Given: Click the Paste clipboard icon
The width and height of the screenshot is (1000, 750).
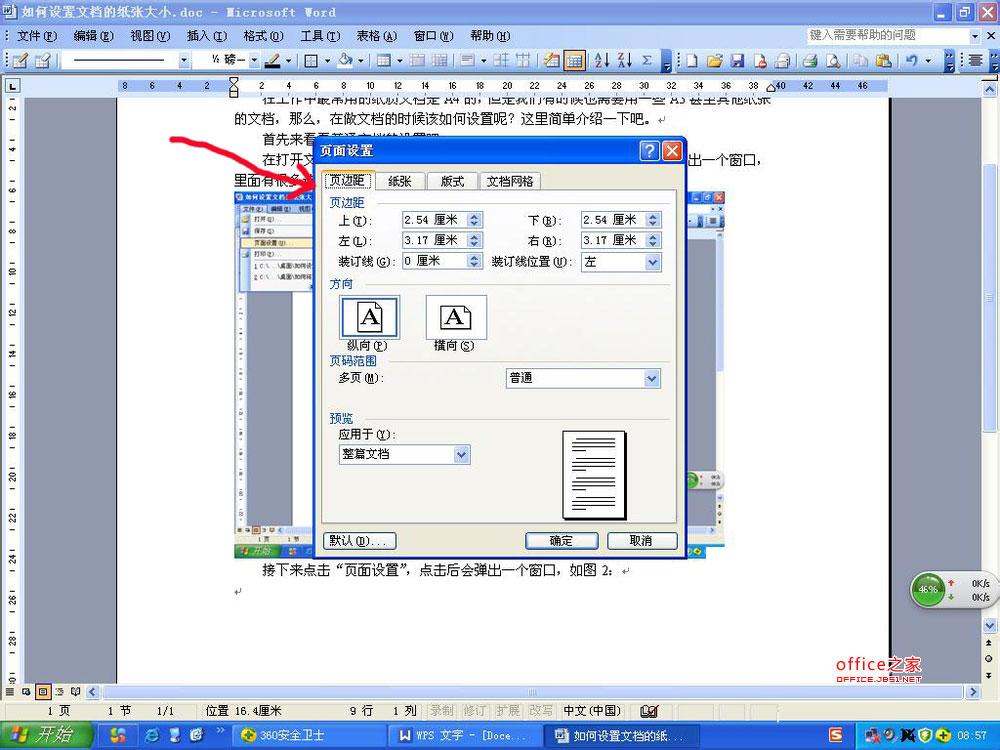Looking at the screenshot, I should 883,61.
